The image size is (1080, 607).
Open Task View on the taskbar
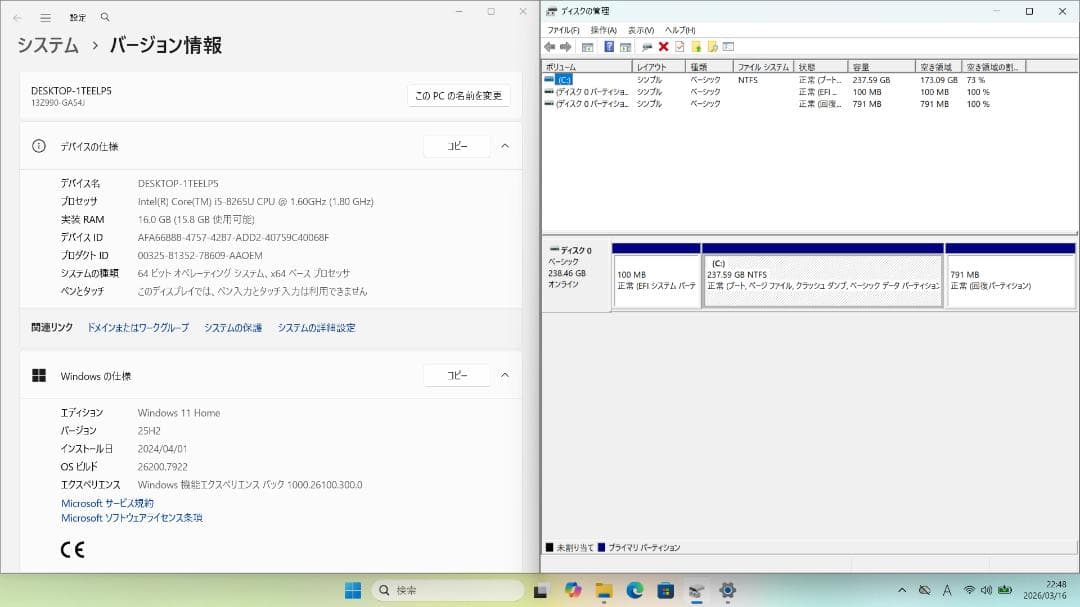[541, 590]
